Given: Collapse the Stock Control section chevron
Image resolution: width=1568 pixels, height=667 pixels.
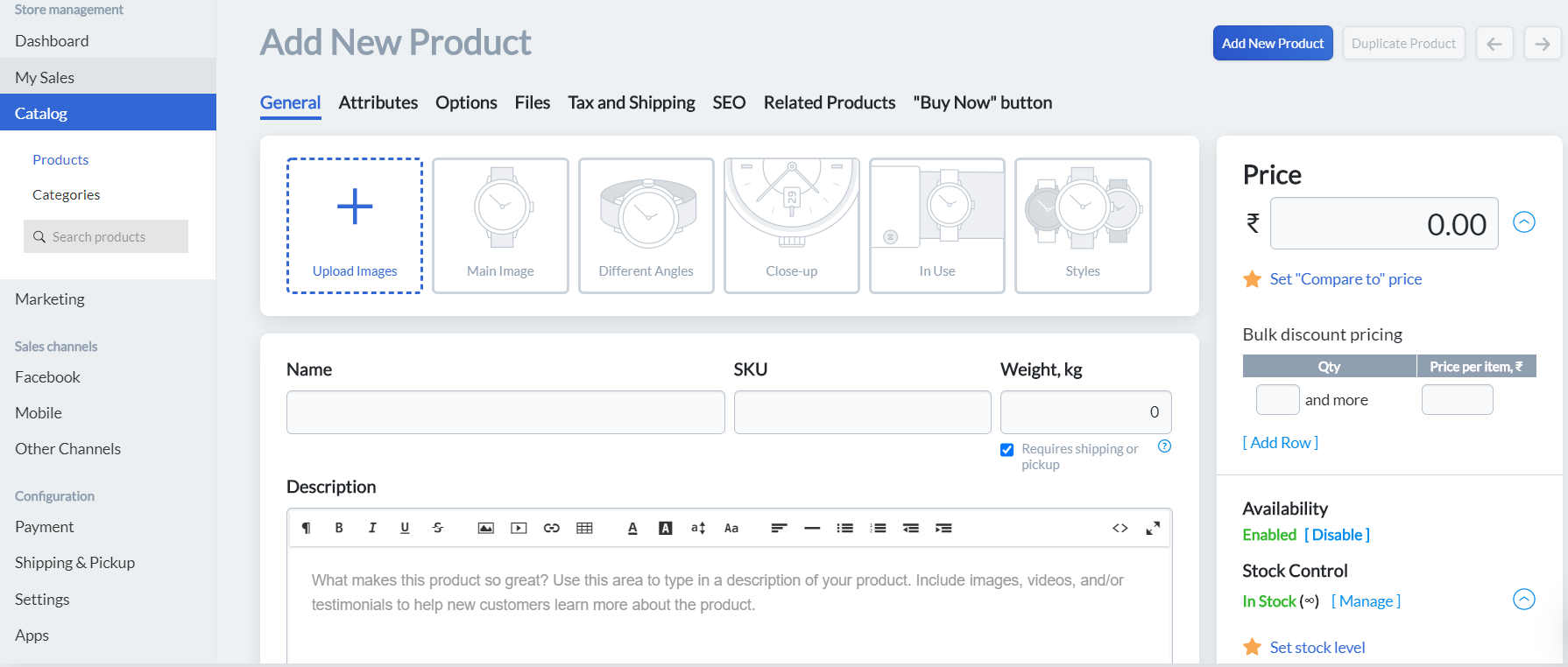Looking at the screenshot, I should (x=1524, y=600).
